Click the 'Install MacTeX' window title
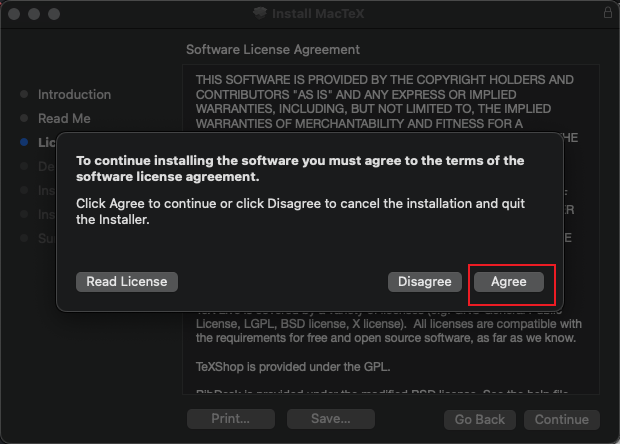 click(x=318, y=13)
